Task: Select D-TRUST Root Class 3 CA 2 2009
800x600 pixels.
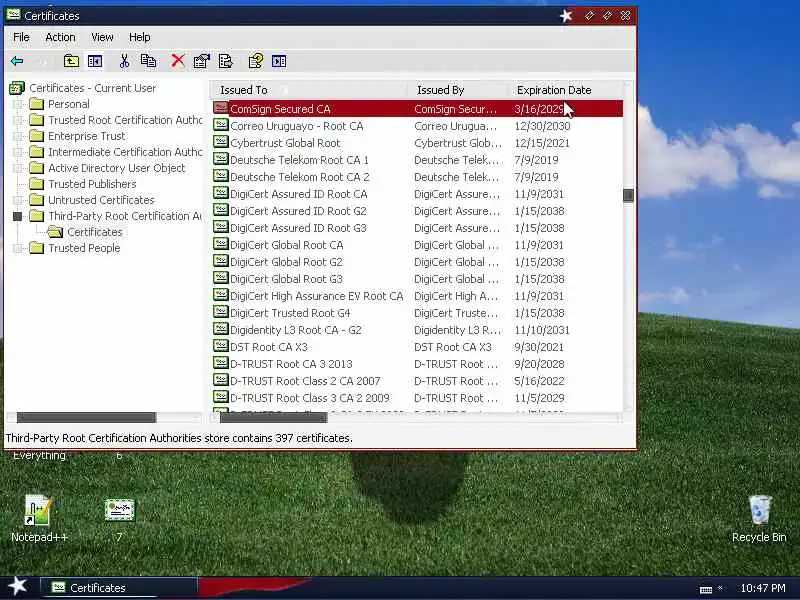Action: coord(417,398)
